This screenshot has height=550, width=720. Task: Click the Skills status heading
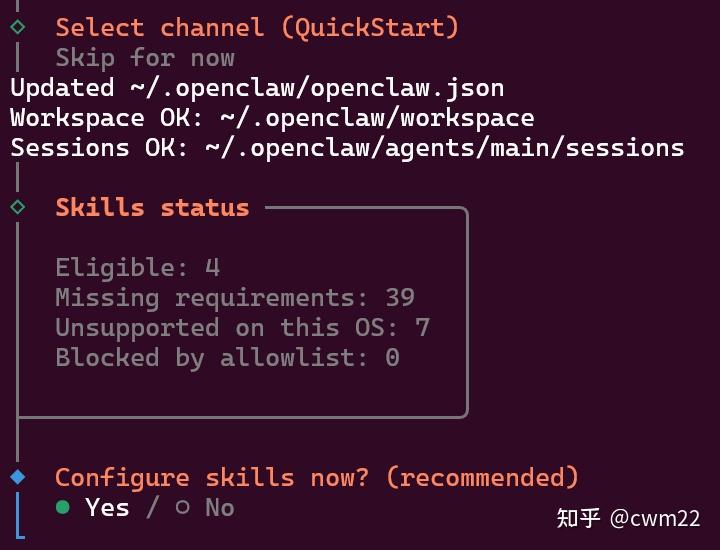click(152, 208)
